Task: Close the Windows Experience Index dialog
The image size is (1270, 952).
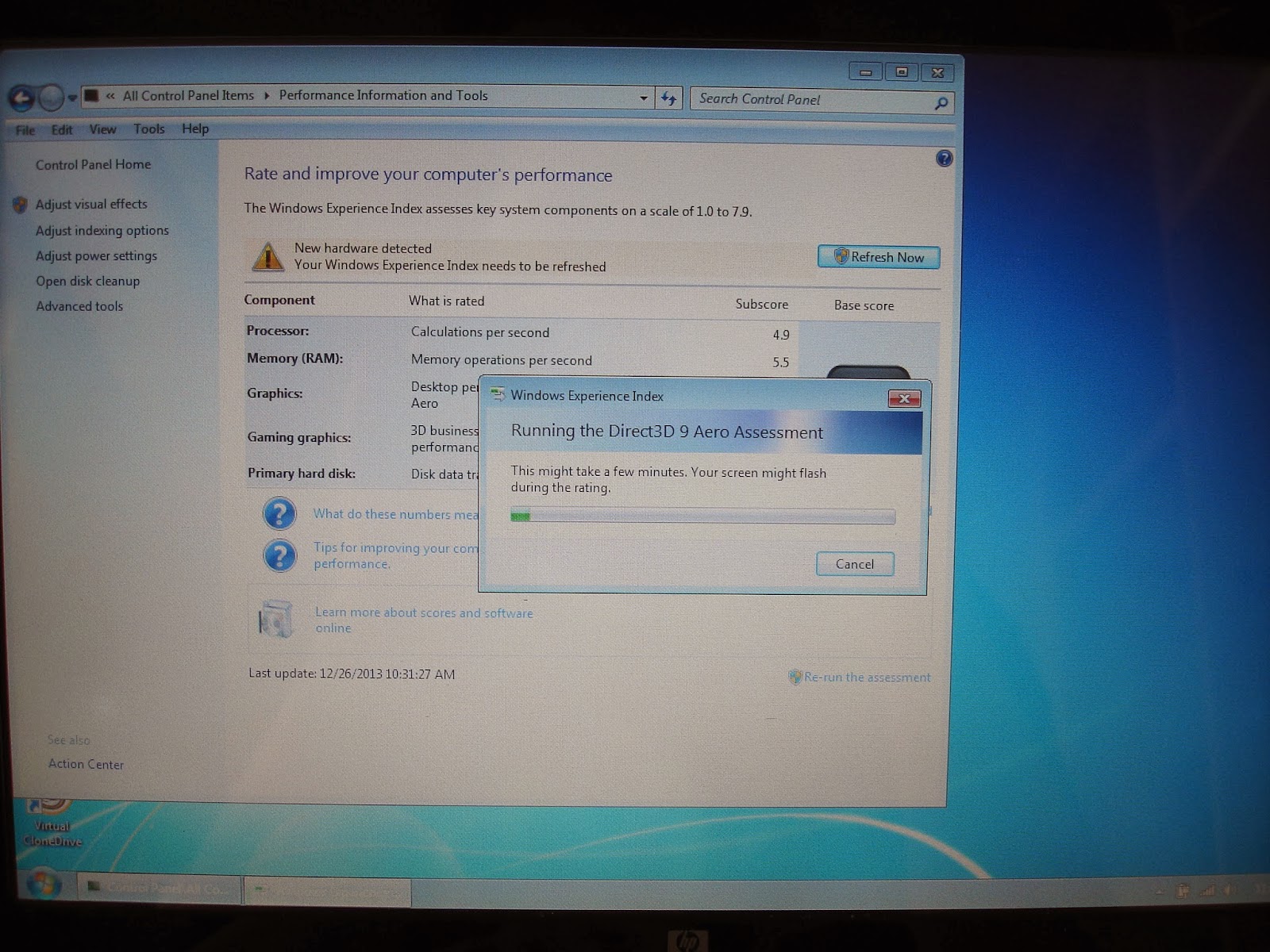Action: click(x=904, y=398)
